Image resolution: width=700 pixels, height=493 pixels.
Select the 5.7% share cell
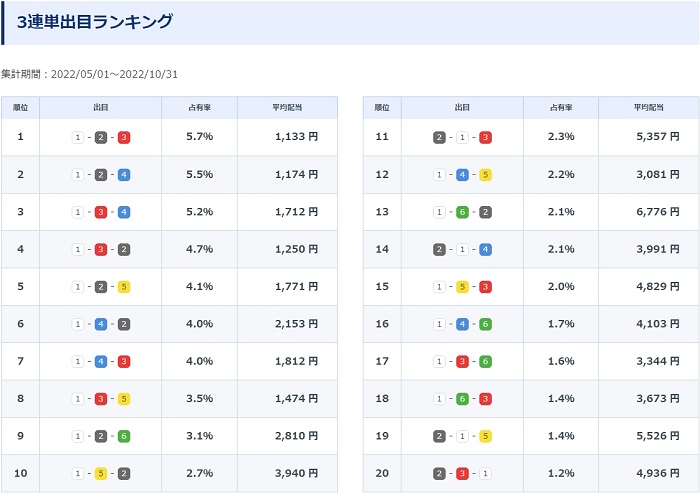coord(200,137)
